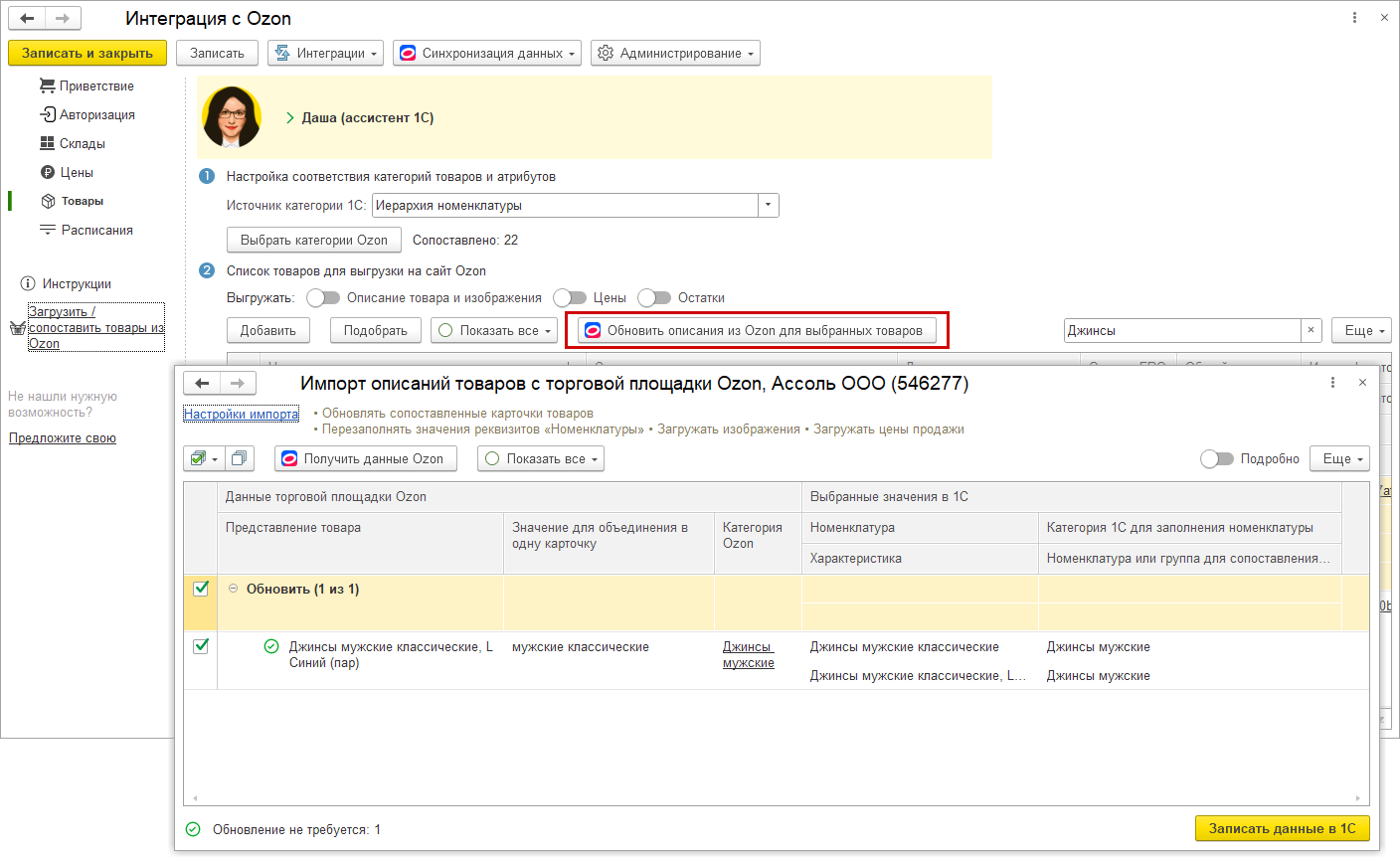This screenshot has height=858, width=1400.
Task: Switch to the Цены section
Action: pyautogui.click(x=67, y=172)
